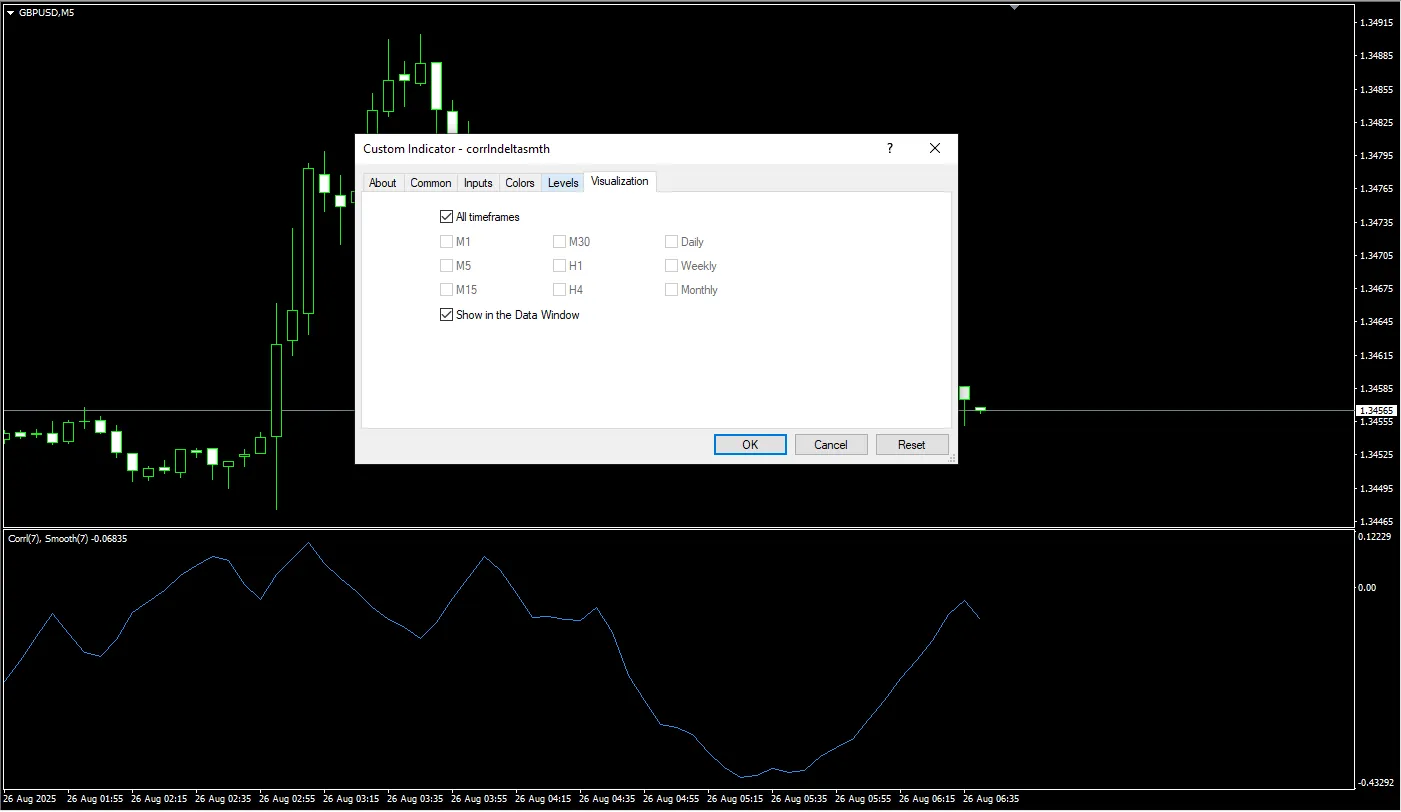Click the current price label 1.34565

1376,411
